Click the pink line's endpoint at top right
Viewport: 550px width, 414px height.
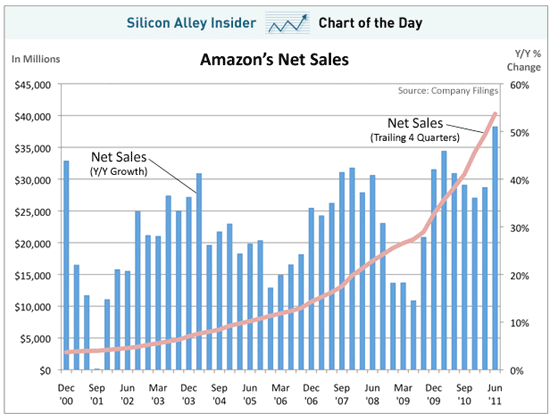495,114
